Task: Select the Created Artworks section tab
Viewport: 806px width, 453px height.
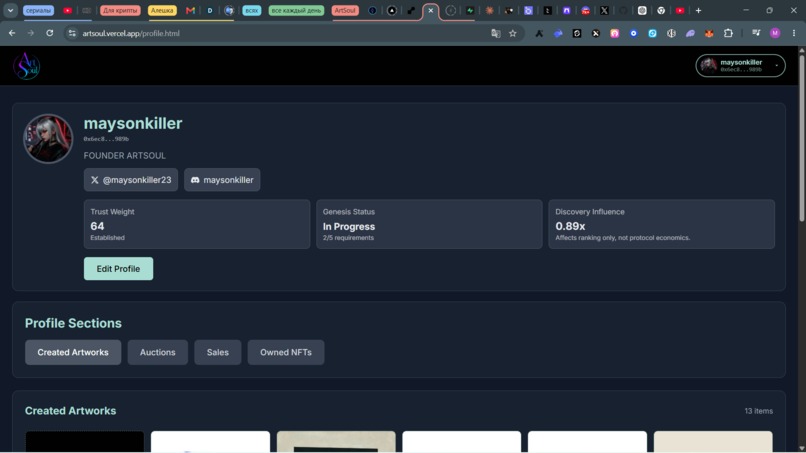Action: (73, 352)
